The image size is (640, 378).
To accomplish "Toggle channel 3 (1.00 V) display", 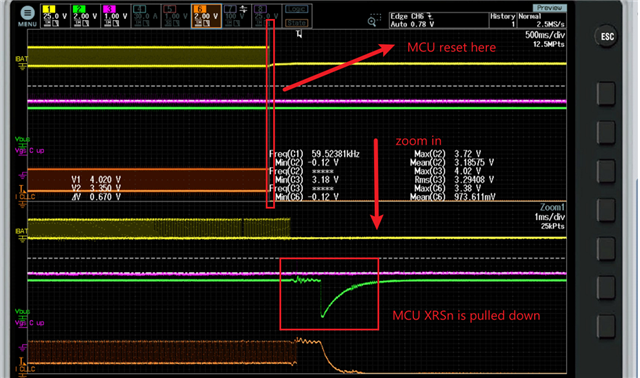I will click(x=116, y=16).
